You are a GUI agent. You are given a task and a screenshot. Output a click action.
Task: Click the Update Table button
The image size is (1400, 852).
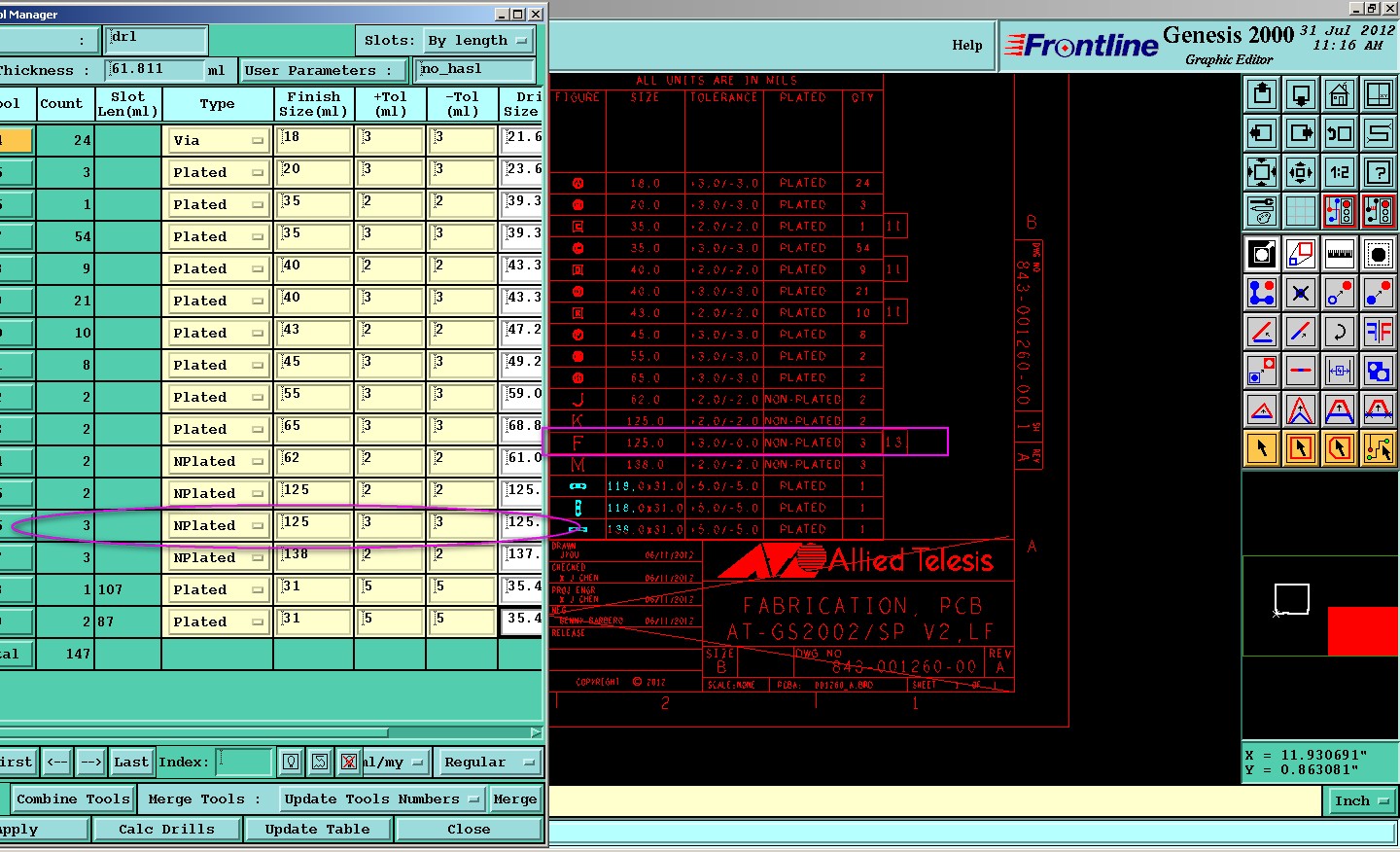(x=318, y=830)
